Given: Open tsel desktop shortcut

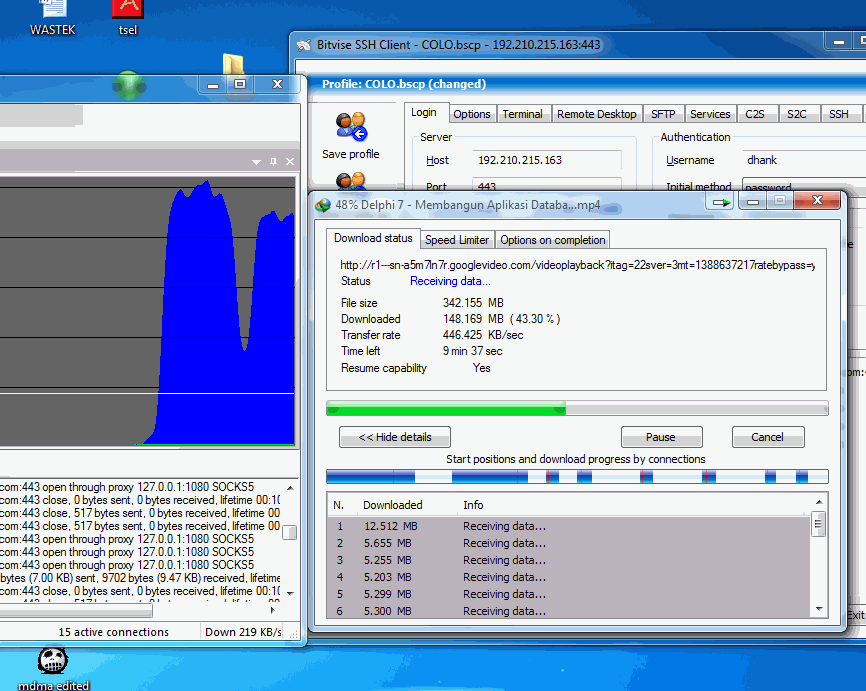Looking at the screenshot, I should pos(128,18).
